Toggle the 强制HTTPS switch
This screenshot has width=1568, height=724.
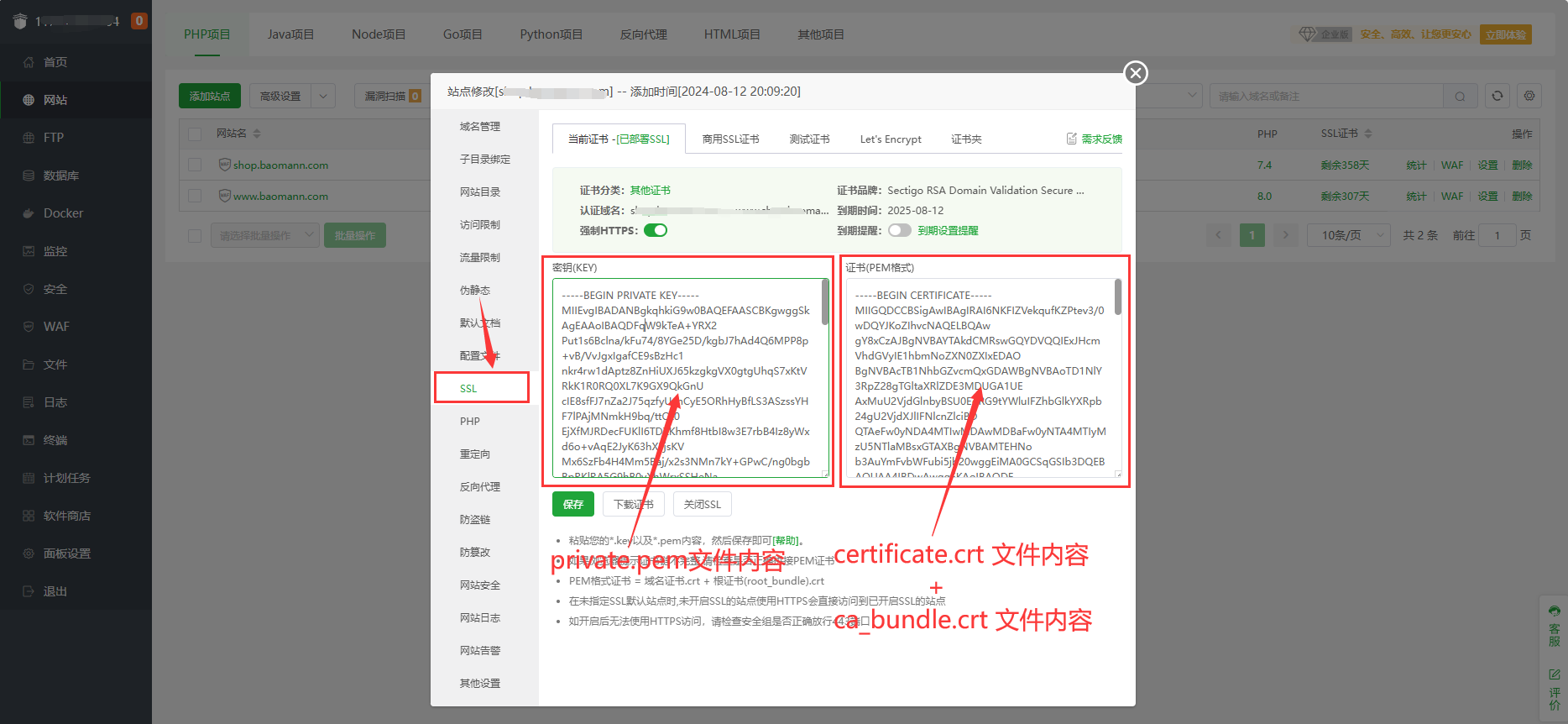pyautogui.click(x=656, y=230)
